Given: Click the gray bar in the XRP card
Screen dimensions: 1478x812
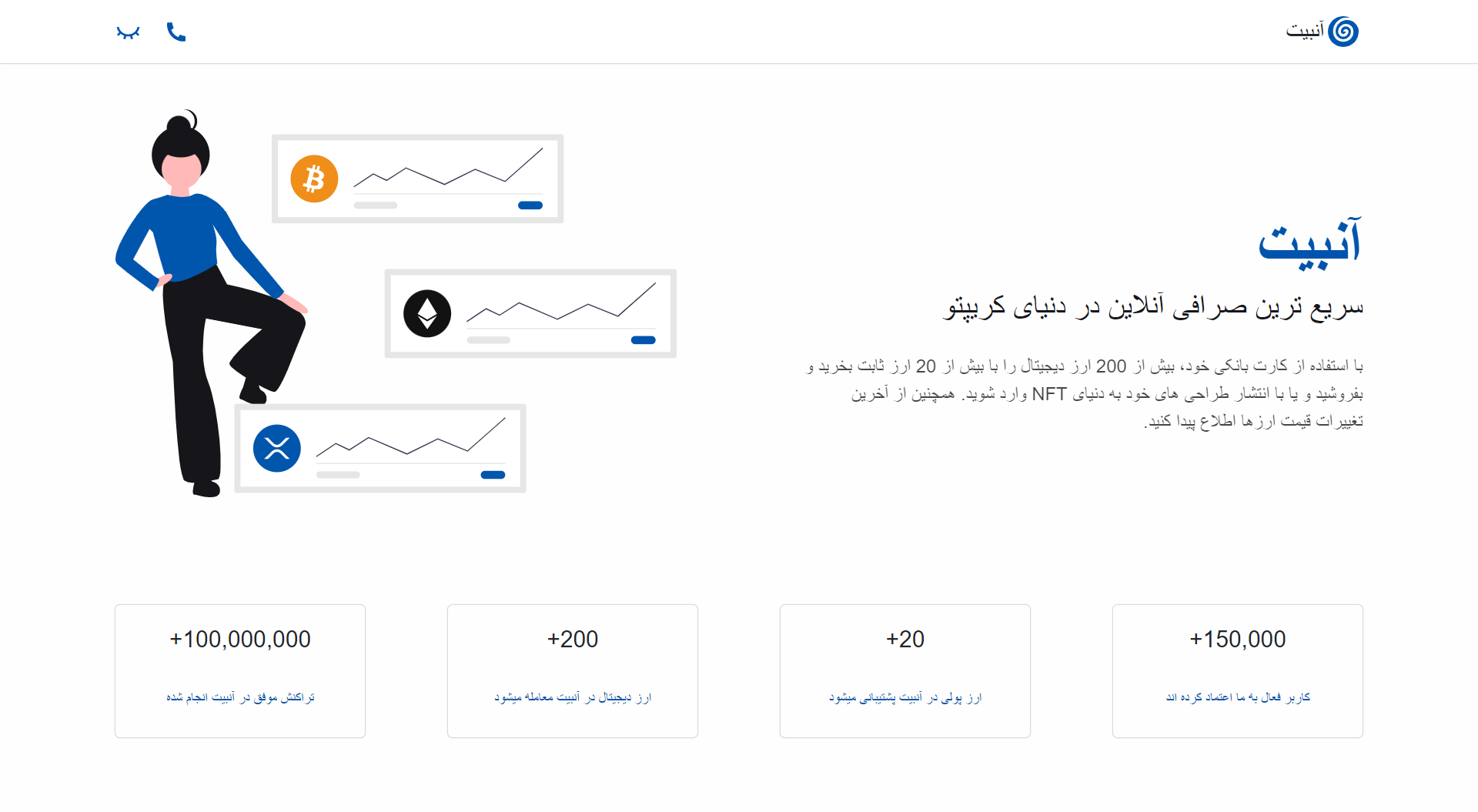Looking at the screenshot, I should 338,475.
